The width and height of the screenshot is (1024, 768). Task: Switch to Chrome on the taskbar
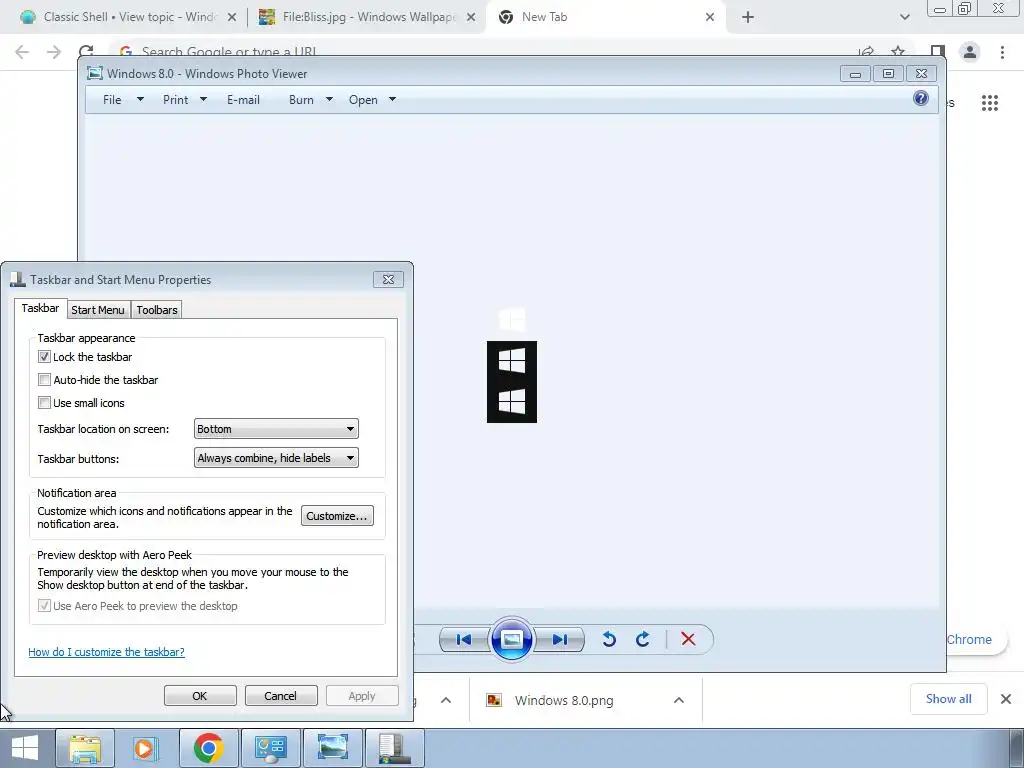(208, 748)
